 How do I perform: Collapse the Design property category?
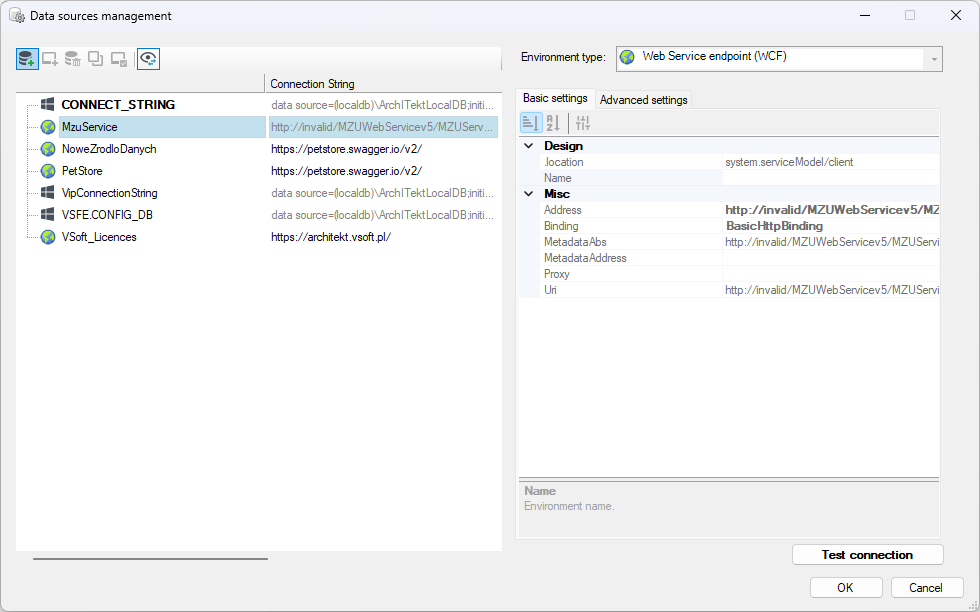click(x=529, y=146)
